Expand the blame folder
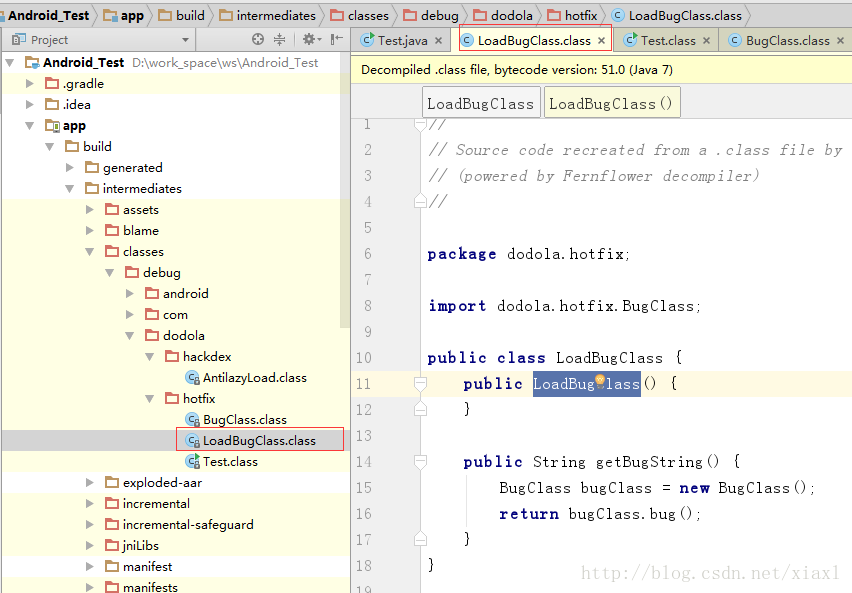 (x=90, y=230)
